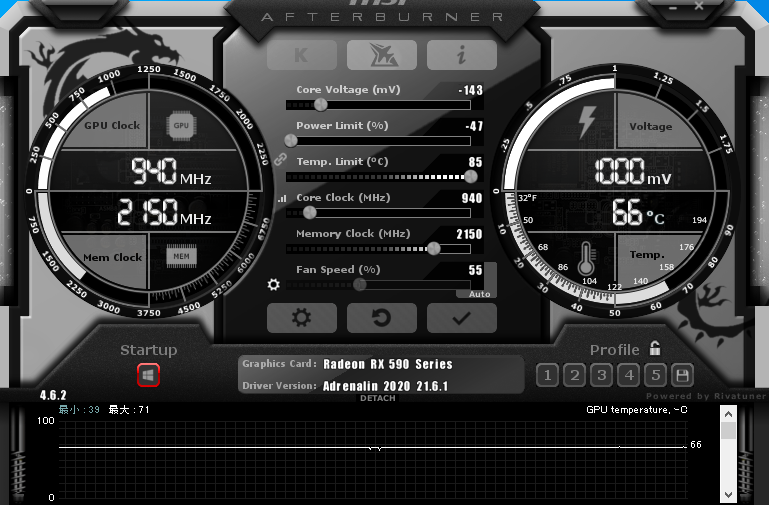Adjust the Core Voltage slider handle
Image resolution: width=769 pixels, height=505 pixels.
(320, 104)
